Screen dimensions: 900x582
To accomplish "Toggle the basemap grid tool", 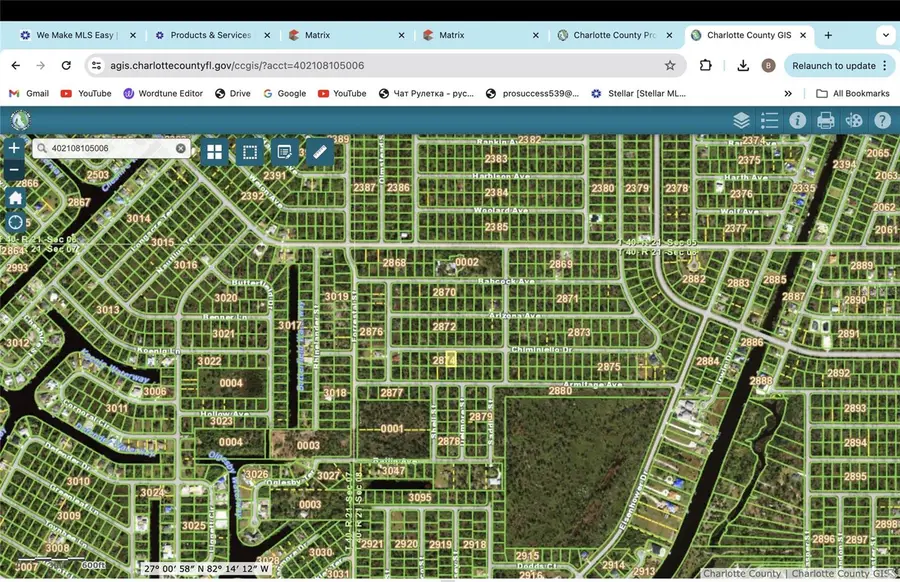I will click(214, 153).
